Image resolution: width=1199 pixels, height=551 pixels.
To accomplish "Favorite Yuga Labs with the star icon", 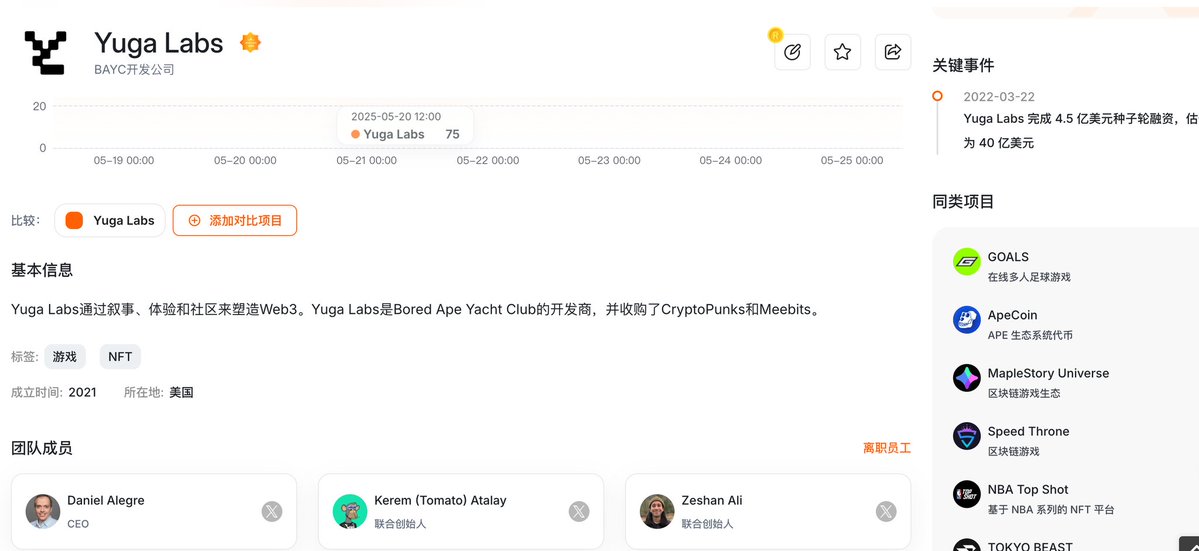I will 843,52.
